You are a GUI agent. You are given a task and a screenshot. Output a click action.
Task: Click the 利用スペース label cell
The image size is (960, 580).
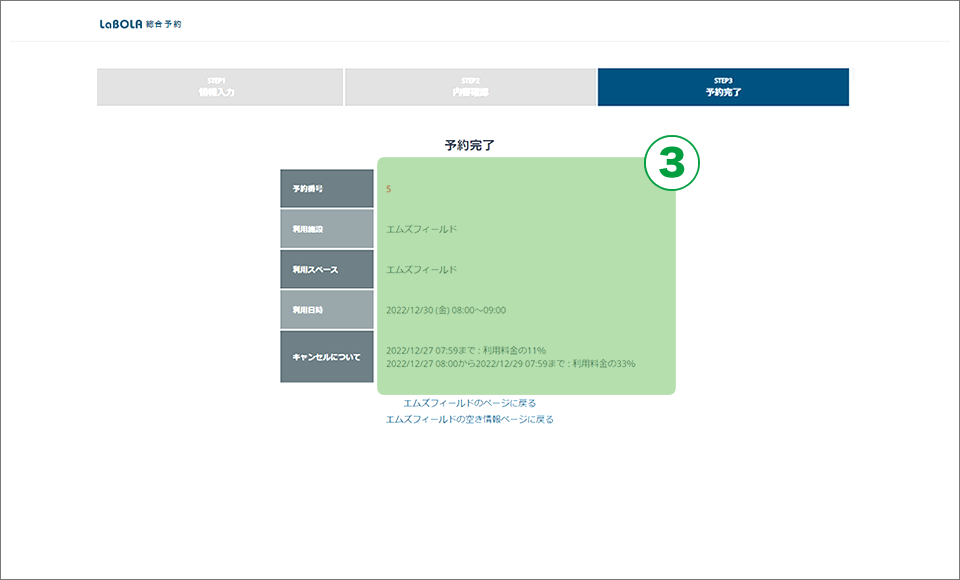pos(326,270)
